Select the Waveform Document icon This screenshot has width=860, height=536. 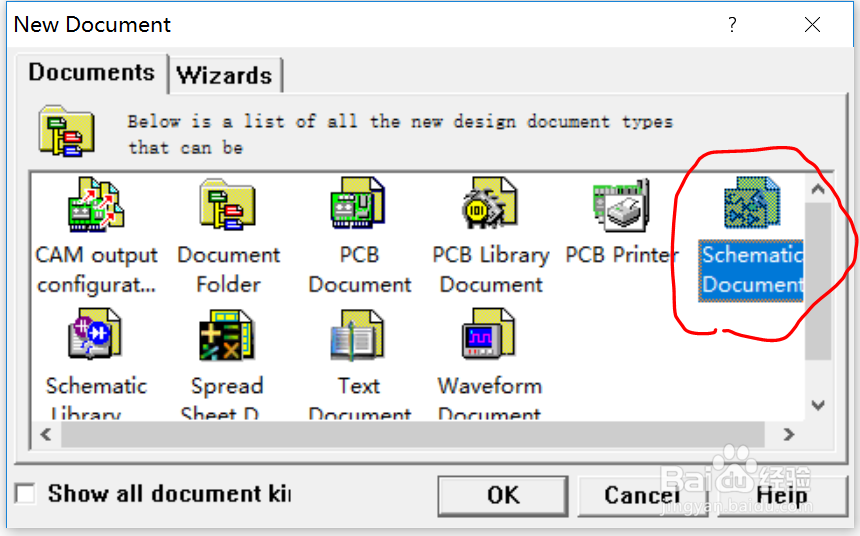pyautogui.click(x=489, y=334)
